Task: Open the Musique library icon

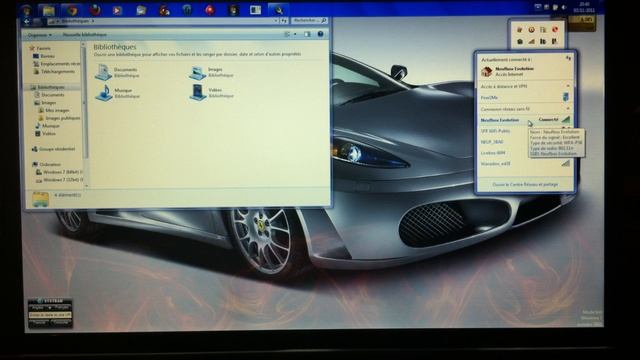Action: [x=104, y=93]
